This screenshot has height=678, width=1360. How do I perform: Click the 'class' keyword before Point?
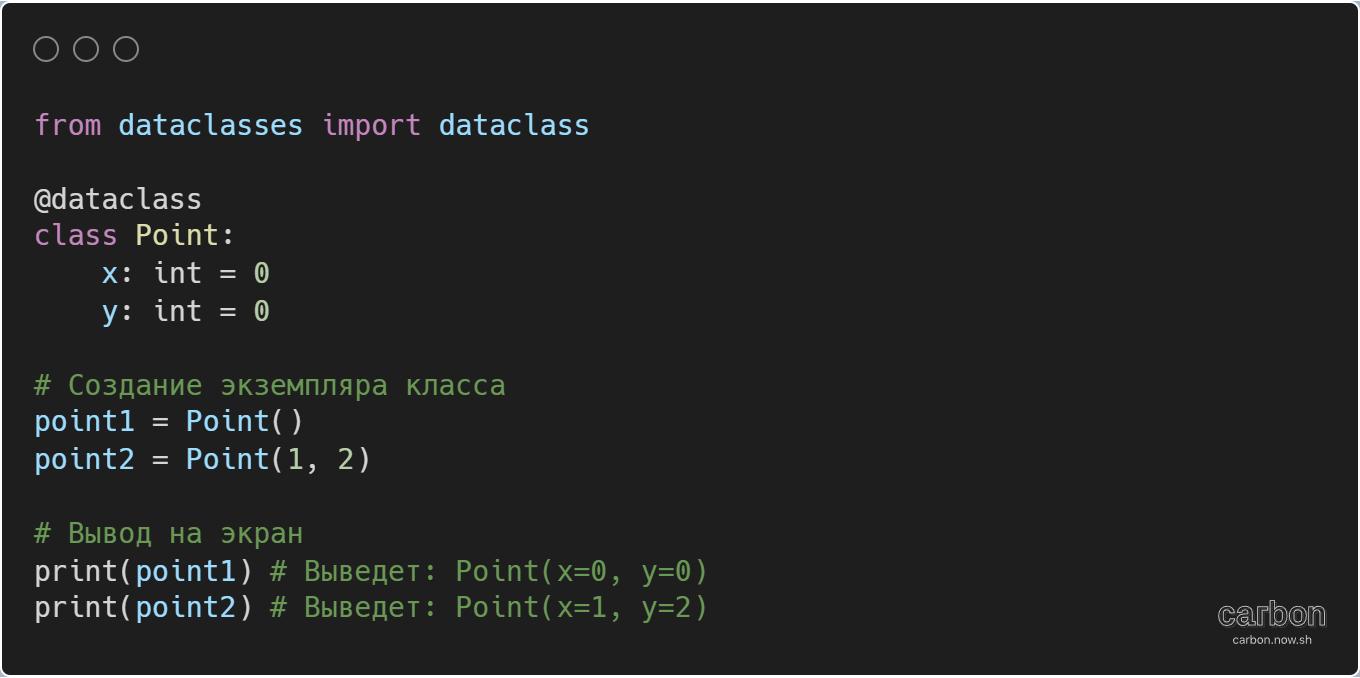point(76,236)
